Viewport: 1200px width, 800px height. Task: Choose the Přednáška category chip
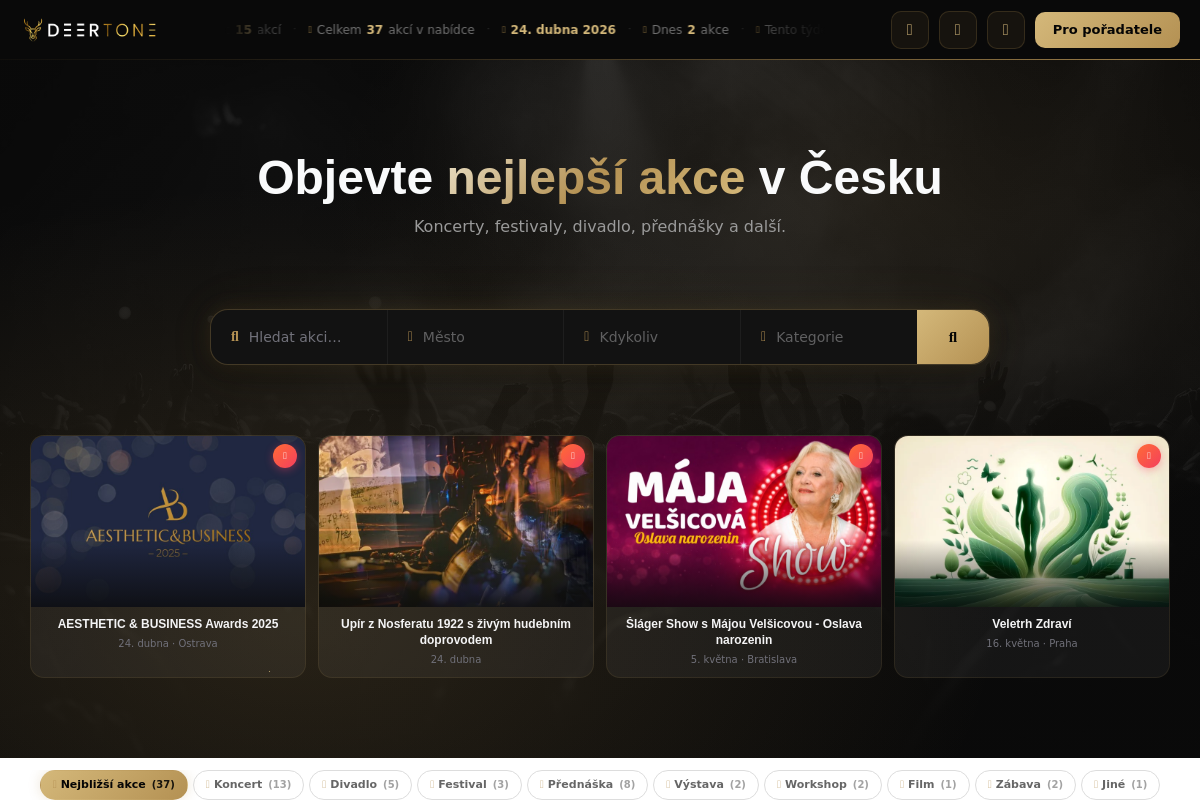[x=587, y=785]
